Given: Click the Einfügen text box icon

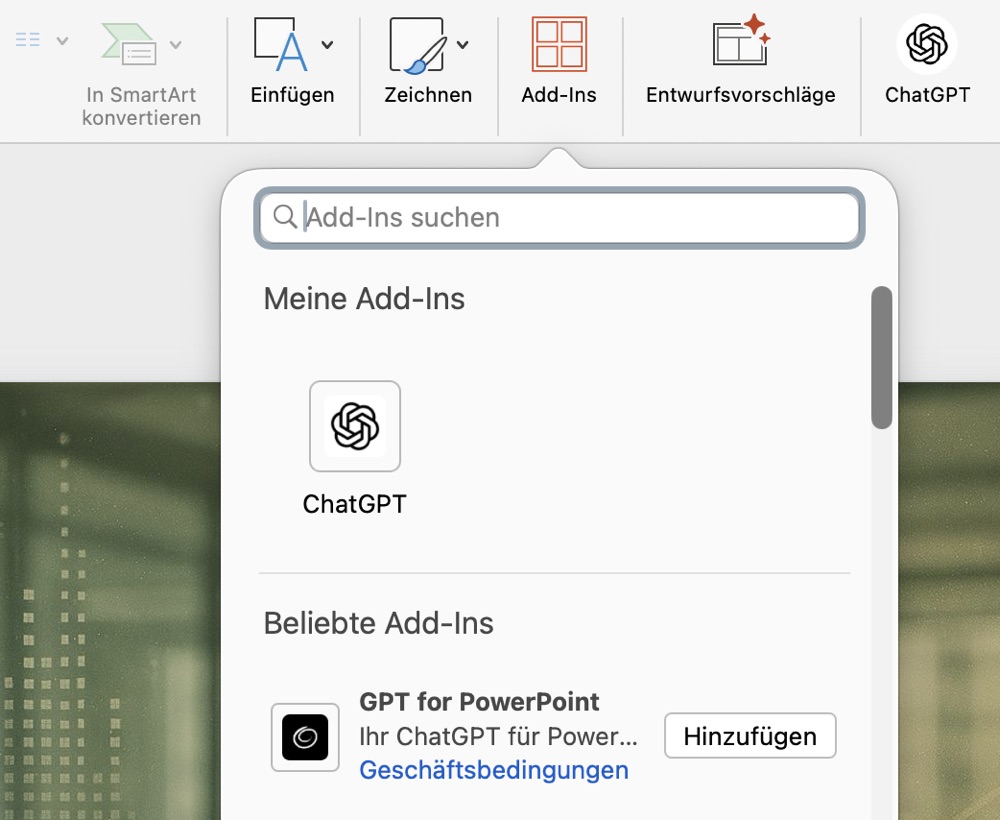Looking at the screenshot, I should coord(281,44).
